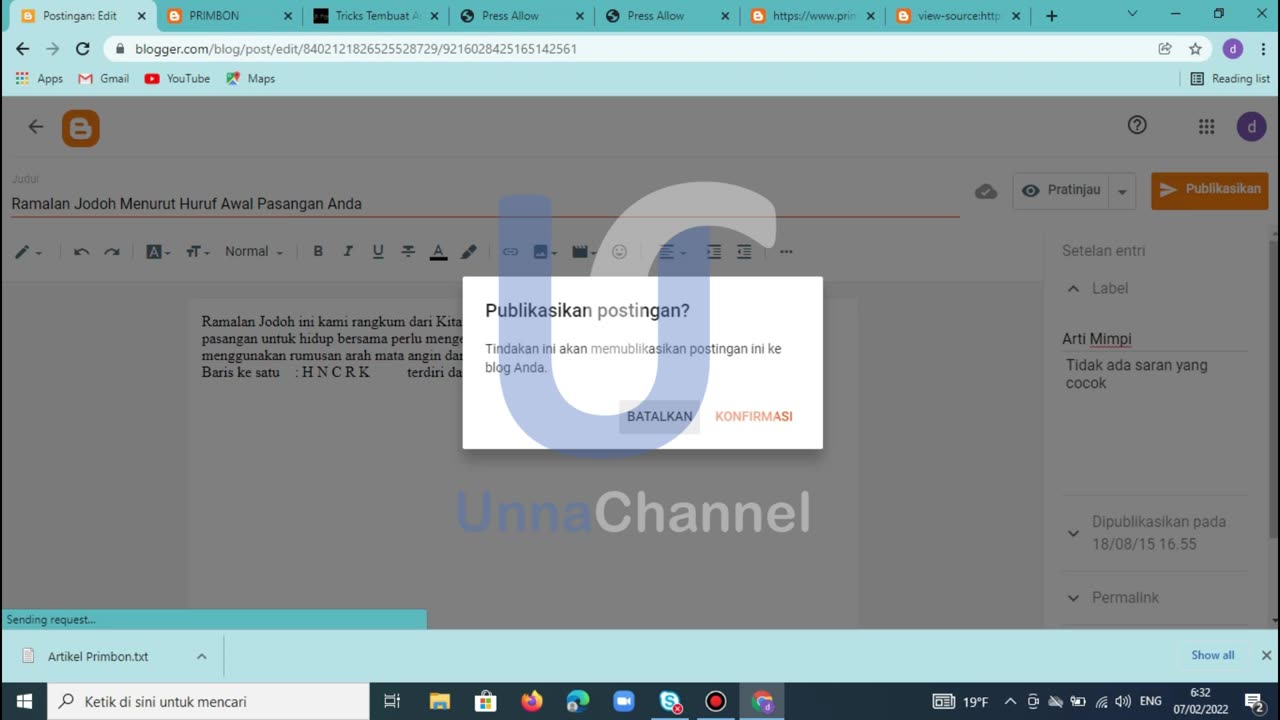
Task: Open Firefox from the taskbar
Action: 532,702
